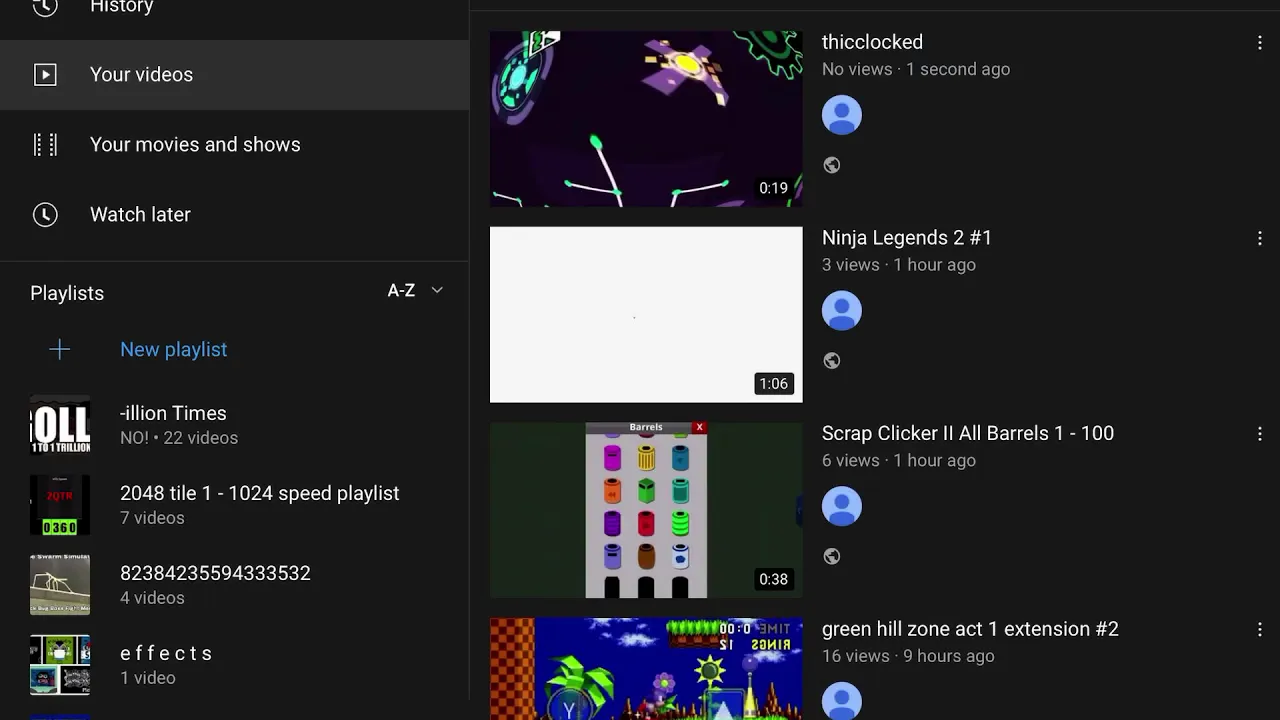Open the -illion Times playlist
The height and width of the screenshot is (720, 1280).
(x=173, y=413)
